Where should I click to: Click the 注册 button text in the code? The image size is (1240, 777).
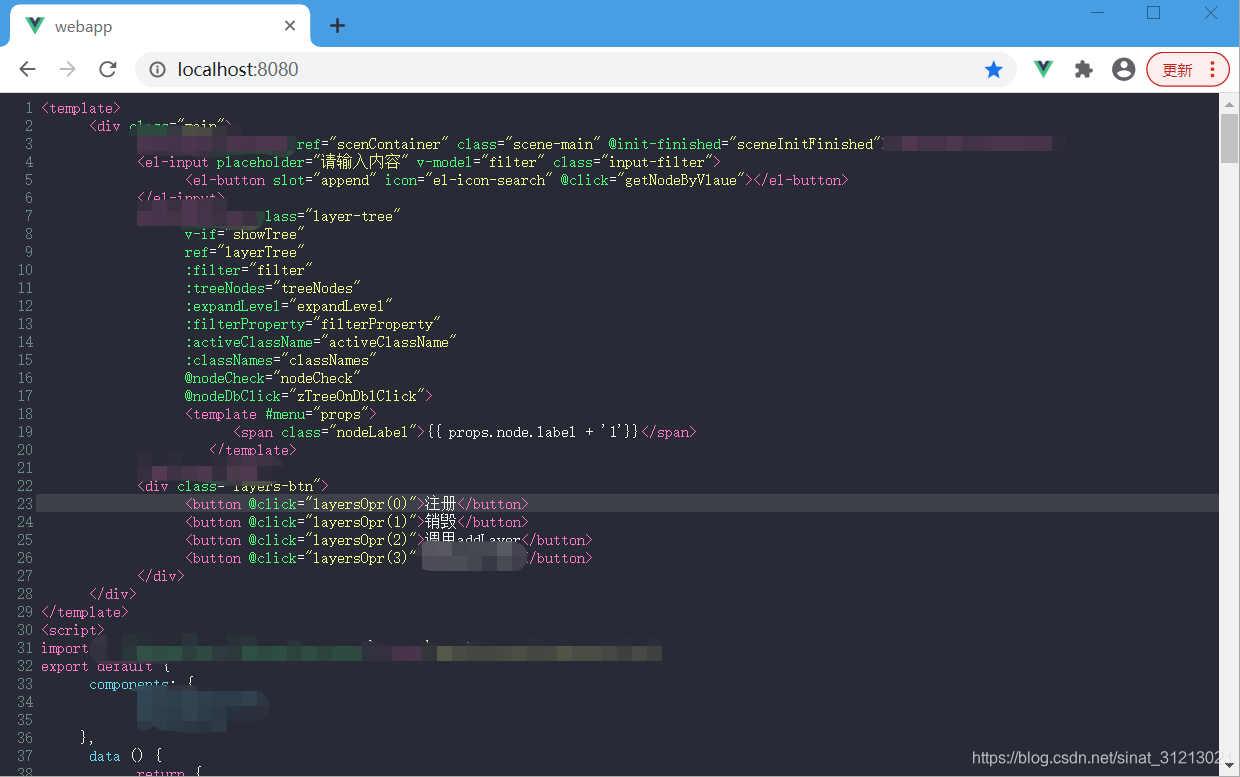point(439,504)
